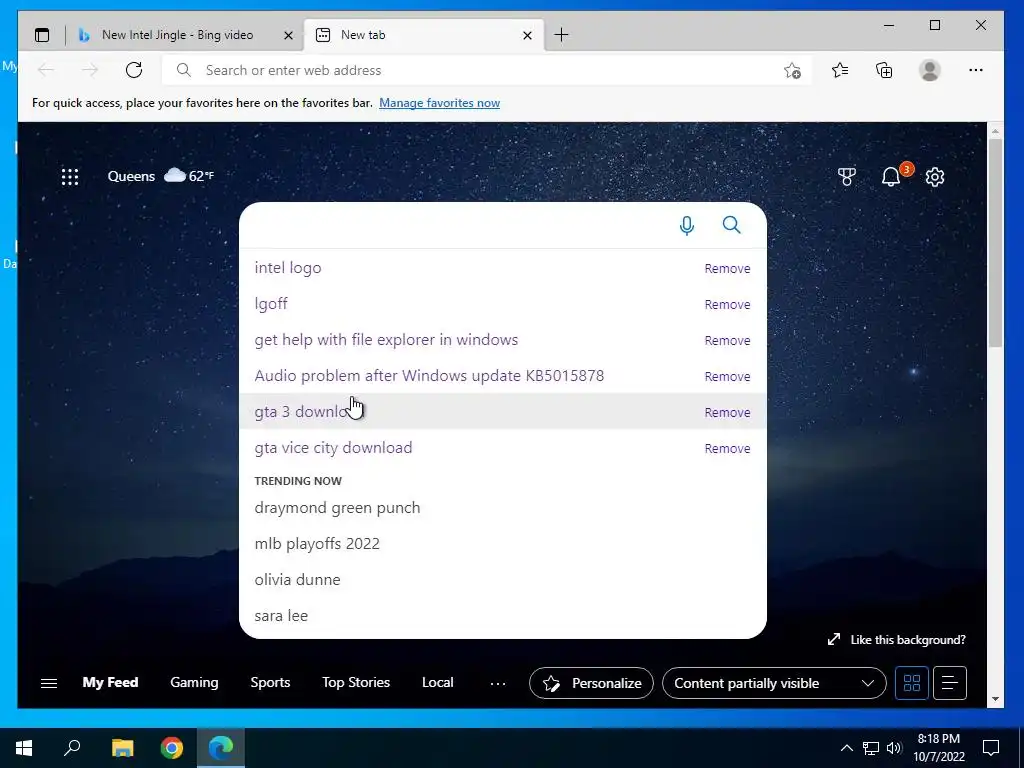Click the Forward navigation arrow
1024x768 pixels.
pos(90,70)
